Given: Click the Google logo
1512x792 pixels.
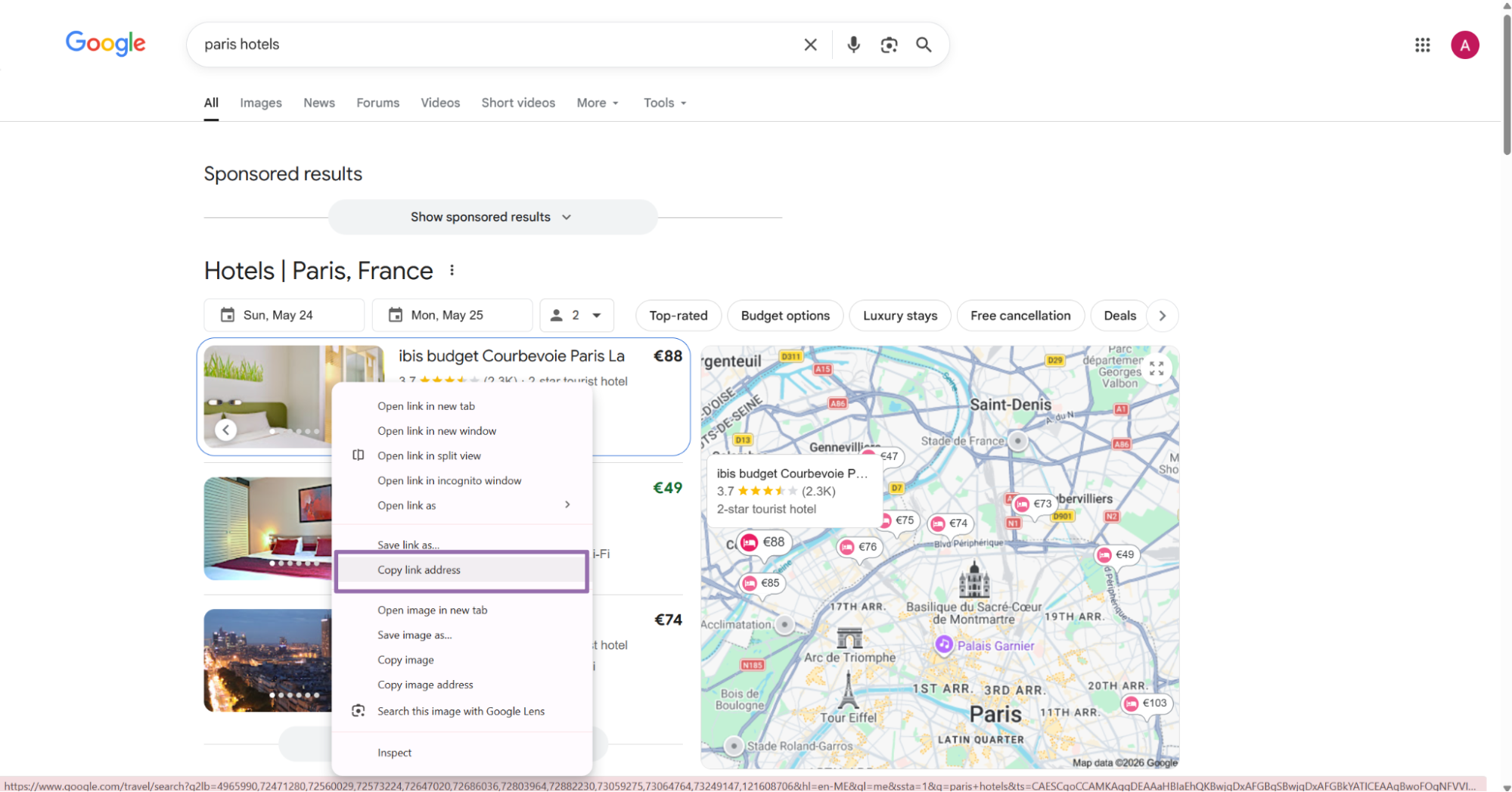Looking at the screenshot, I should [106, 44].
